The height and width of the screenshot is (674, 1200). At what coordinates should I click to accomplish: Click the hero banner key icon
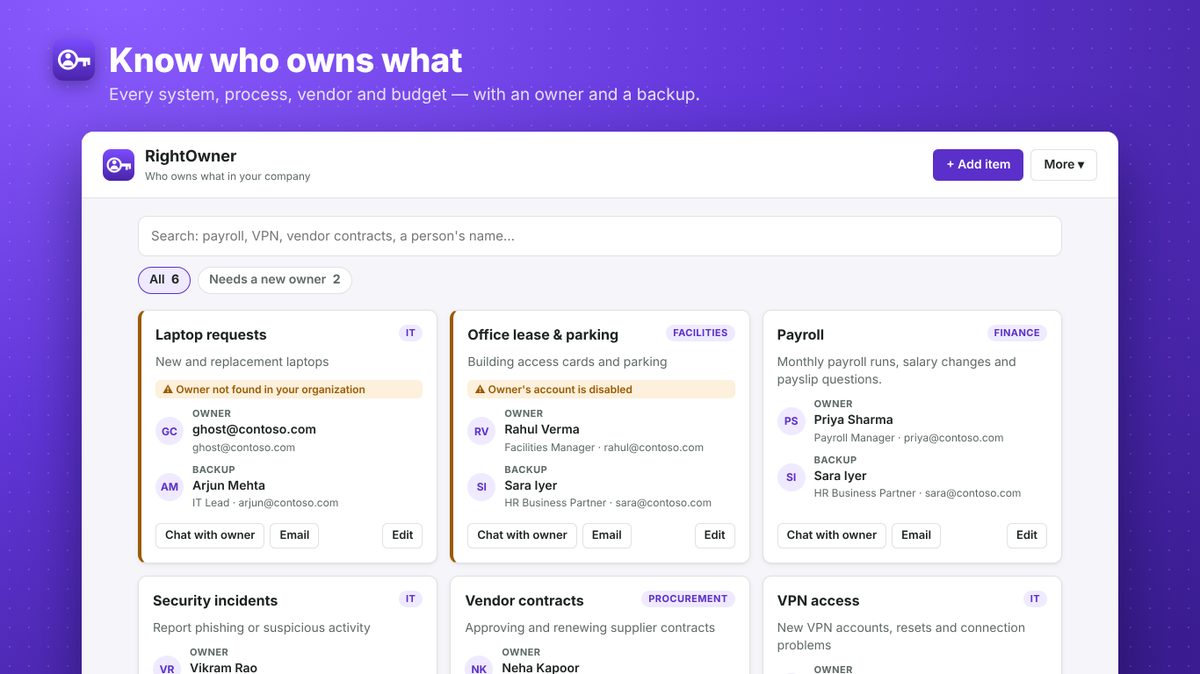(74, 60)
